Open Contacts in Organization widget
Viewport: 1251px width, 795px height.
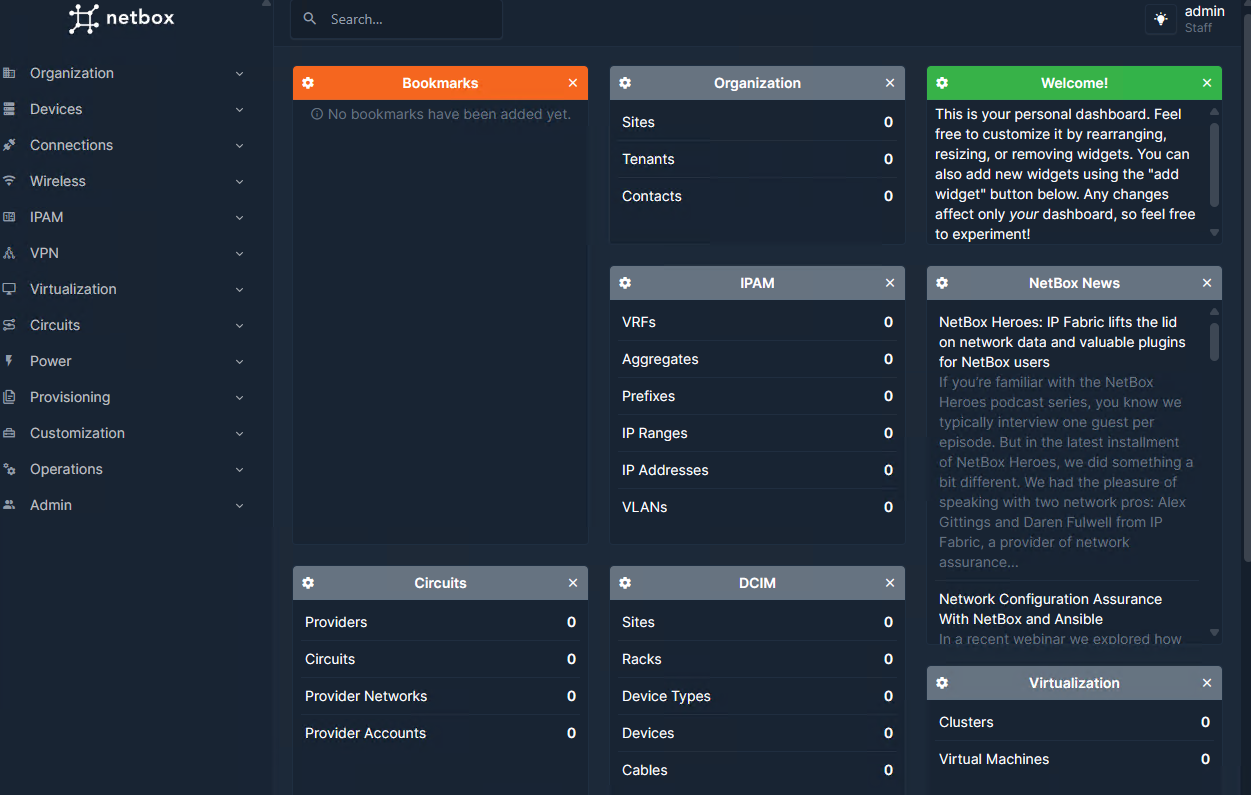(x=757, y=196)
